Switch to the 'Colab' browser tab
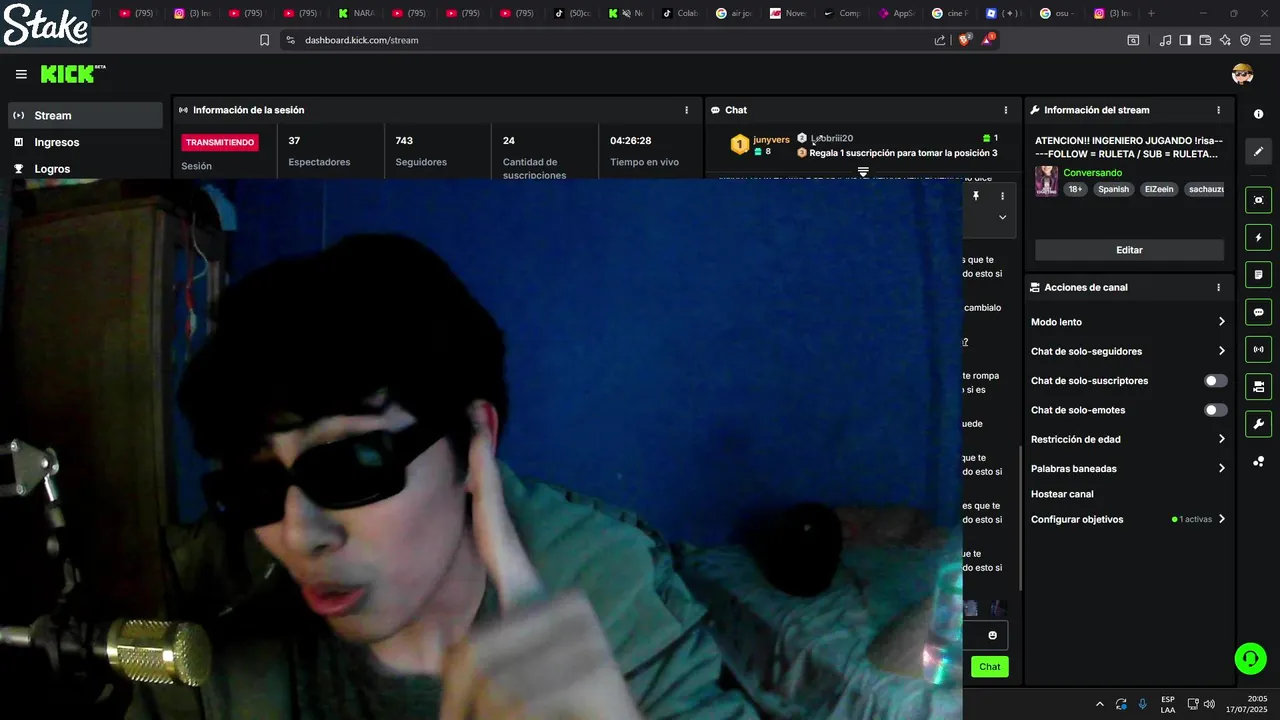The width and height of the screenshot is (1280, 720). [x=681, y=14]
